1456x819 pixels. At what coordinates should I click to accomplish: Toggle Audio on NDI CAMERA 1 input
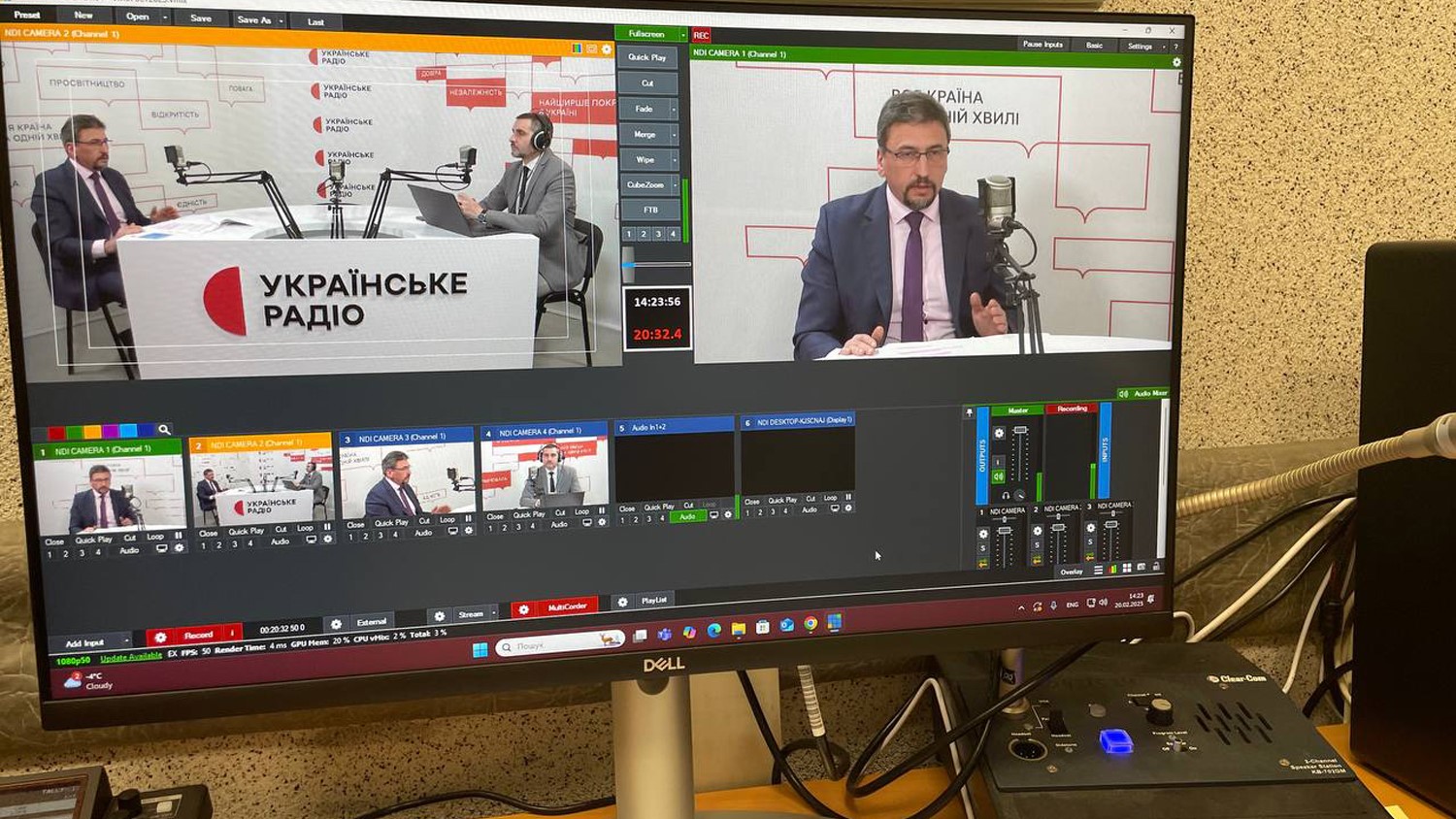pyautogui.click(x=129, y=551)
